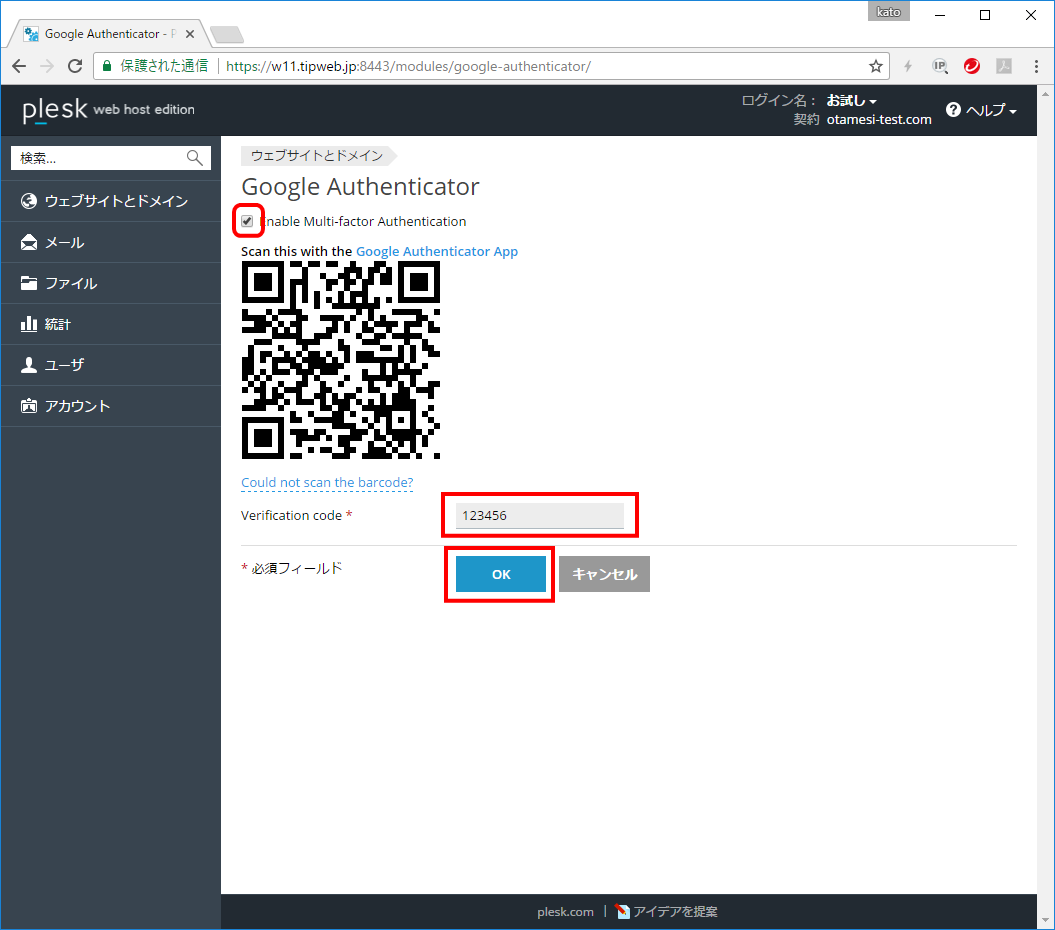Click Could not scan the barcode link

[327, 482]
